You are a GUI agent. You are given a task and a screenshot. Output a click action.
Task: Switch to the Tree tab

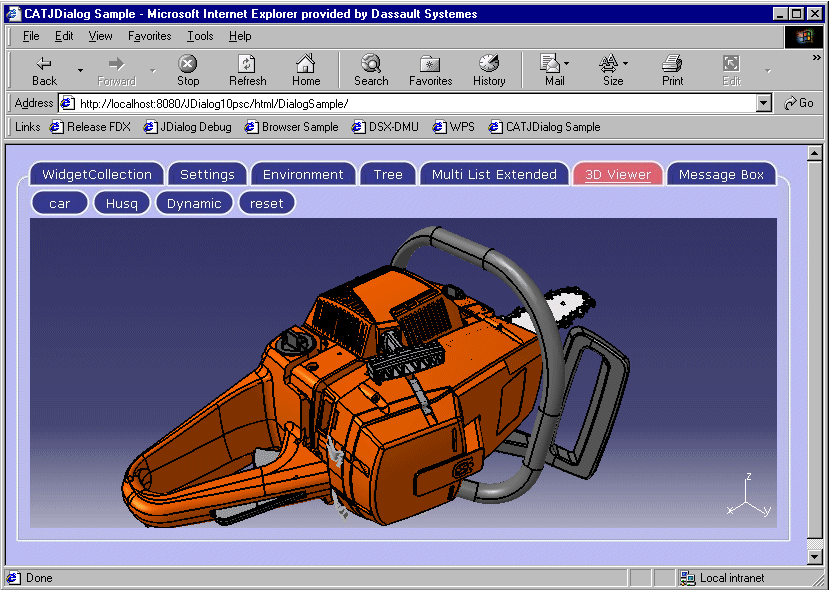click(388, 174)
